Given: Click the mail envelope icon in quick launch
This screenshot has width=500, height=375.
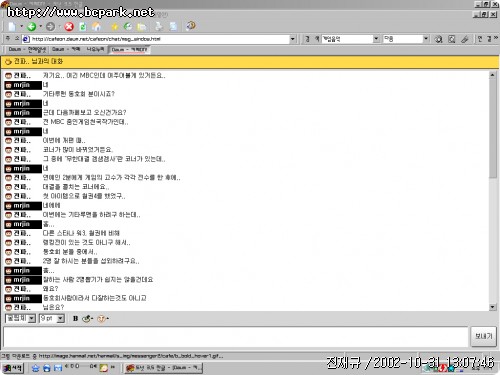Looking at the screenshot, I should [x=58, y=368].
